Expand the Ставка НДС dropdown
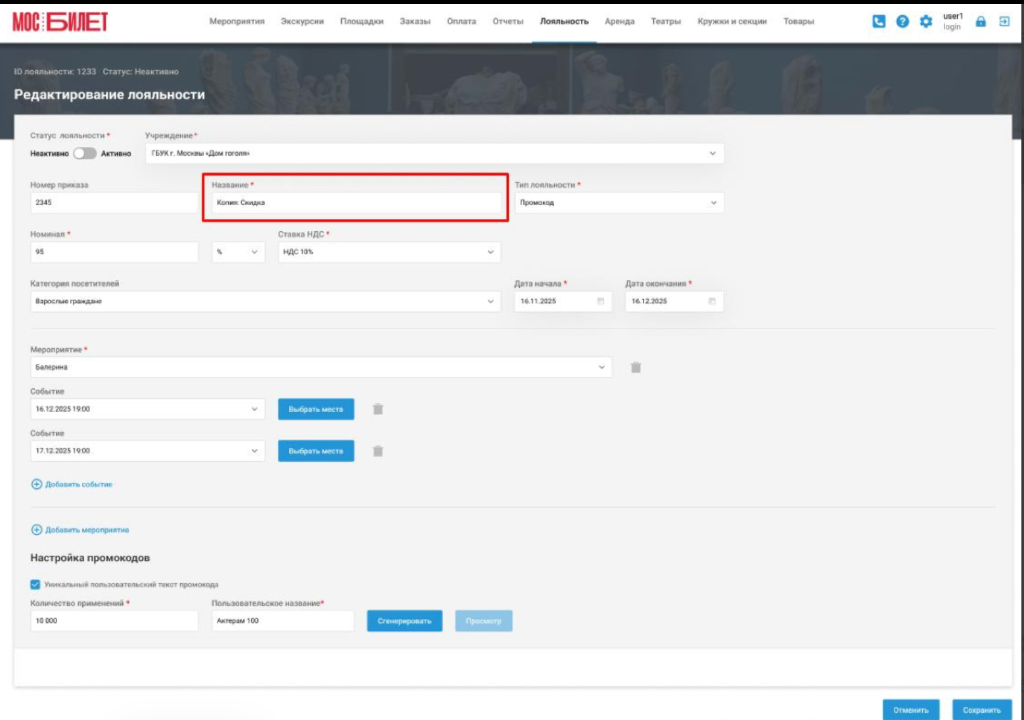 tap(389, 252)
